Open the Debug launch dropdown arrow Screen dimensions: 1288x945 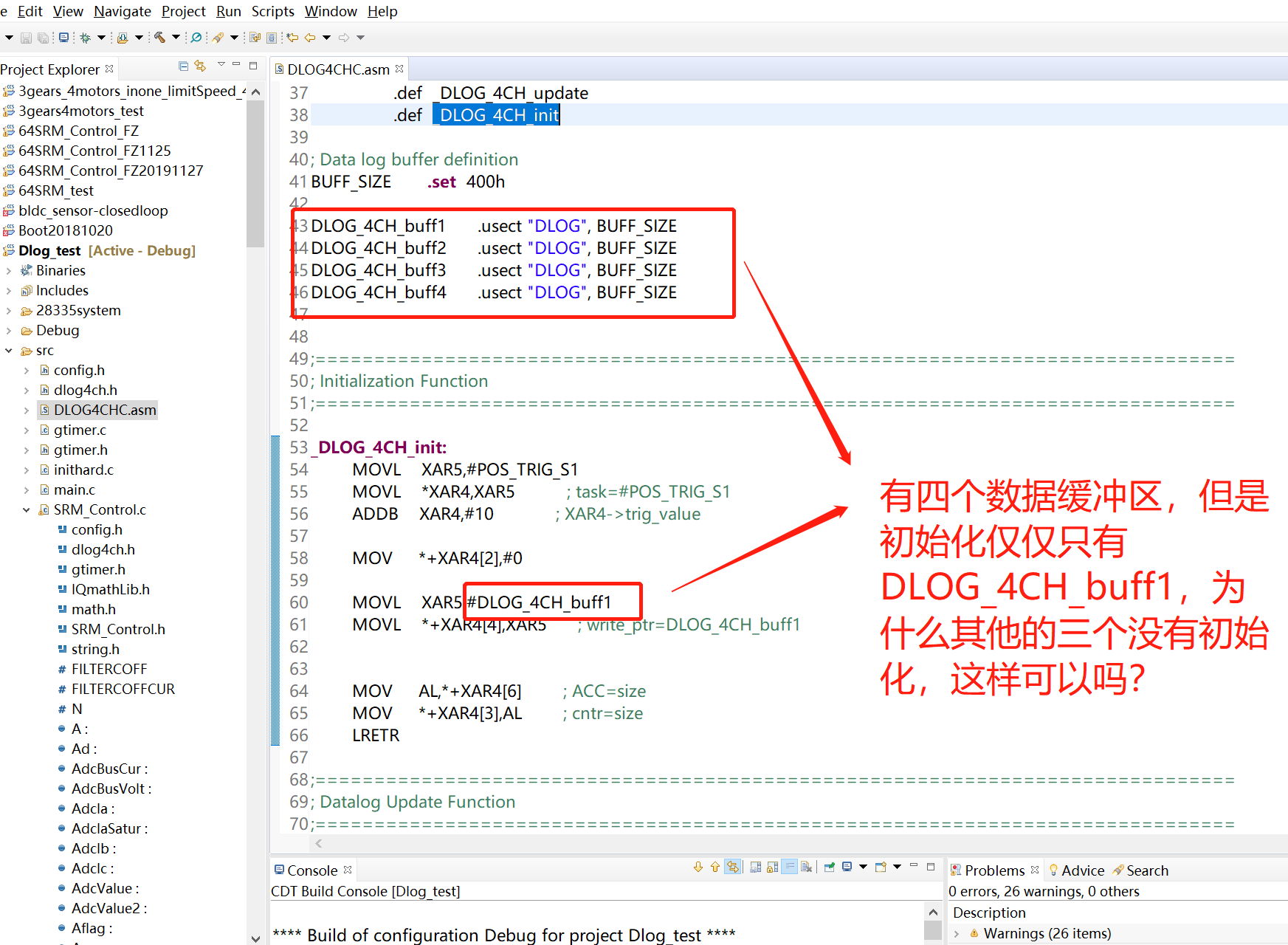(x=101, y=38)
